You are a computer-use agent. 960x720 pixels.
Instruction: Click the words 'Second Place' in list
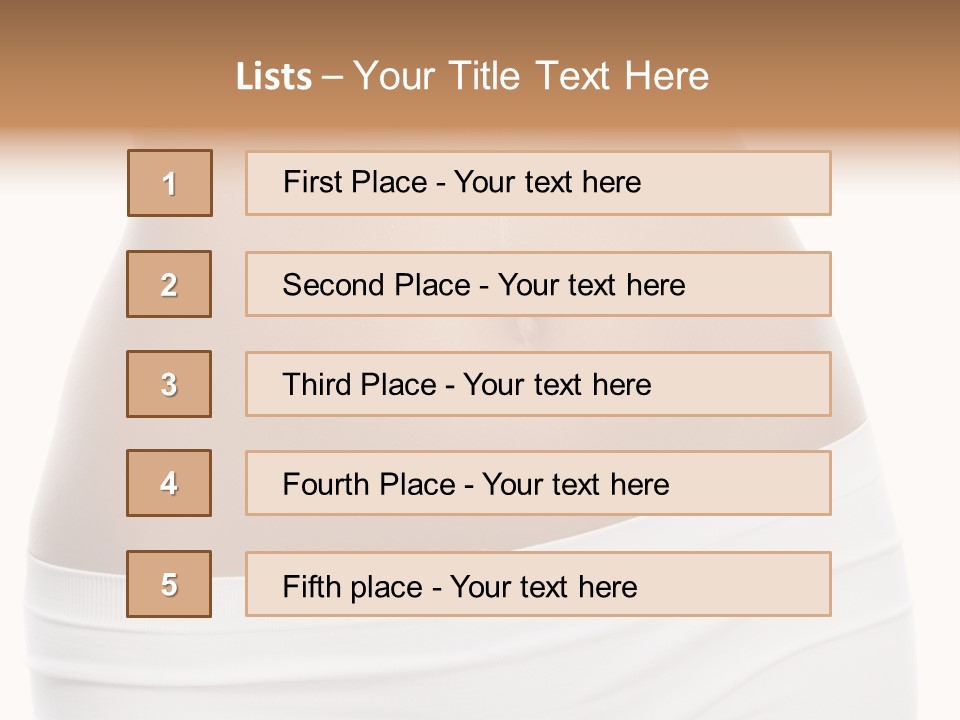coord(377,285)
